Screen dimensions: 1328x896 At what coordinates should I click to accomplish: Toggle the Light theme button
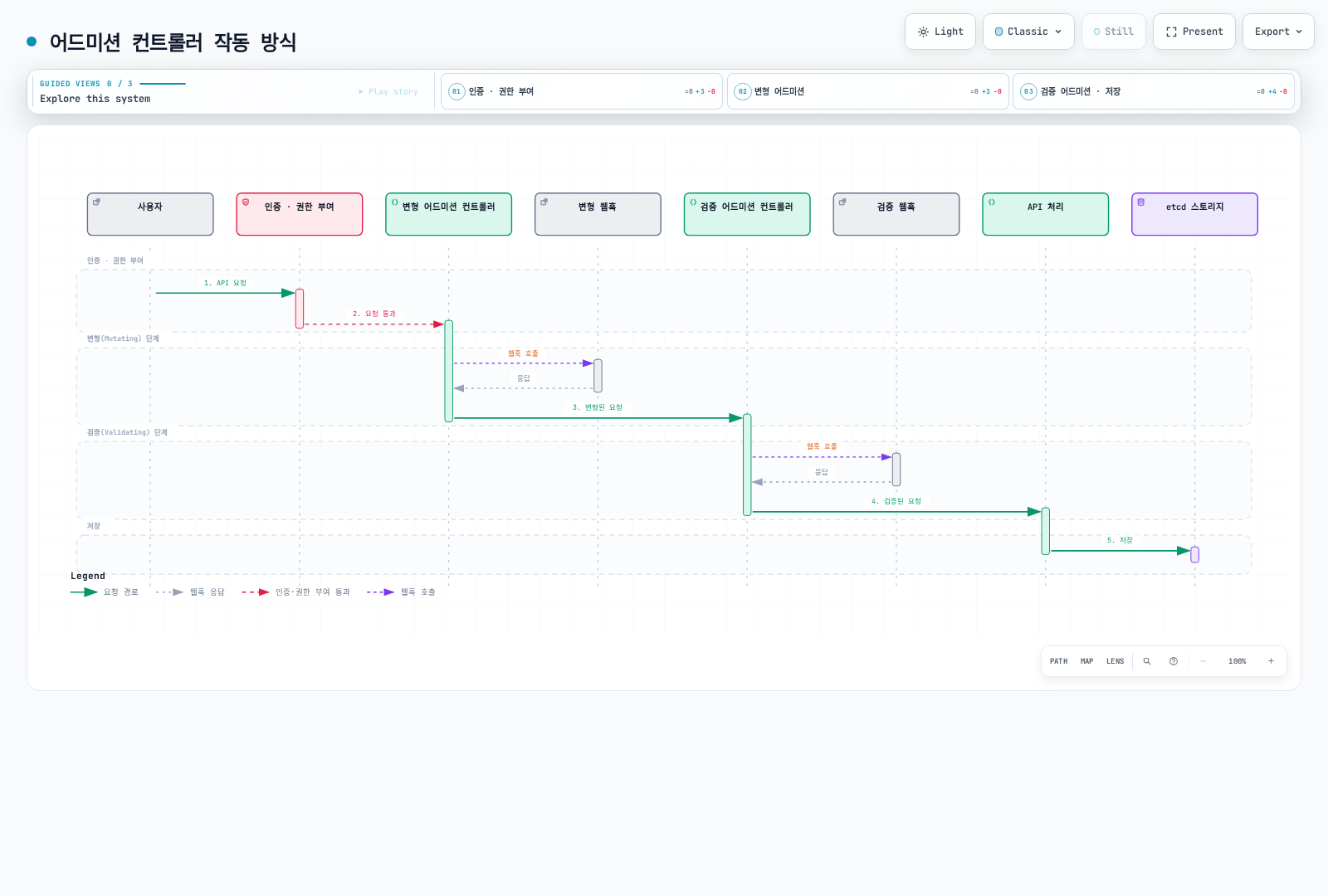coord(940,32)
